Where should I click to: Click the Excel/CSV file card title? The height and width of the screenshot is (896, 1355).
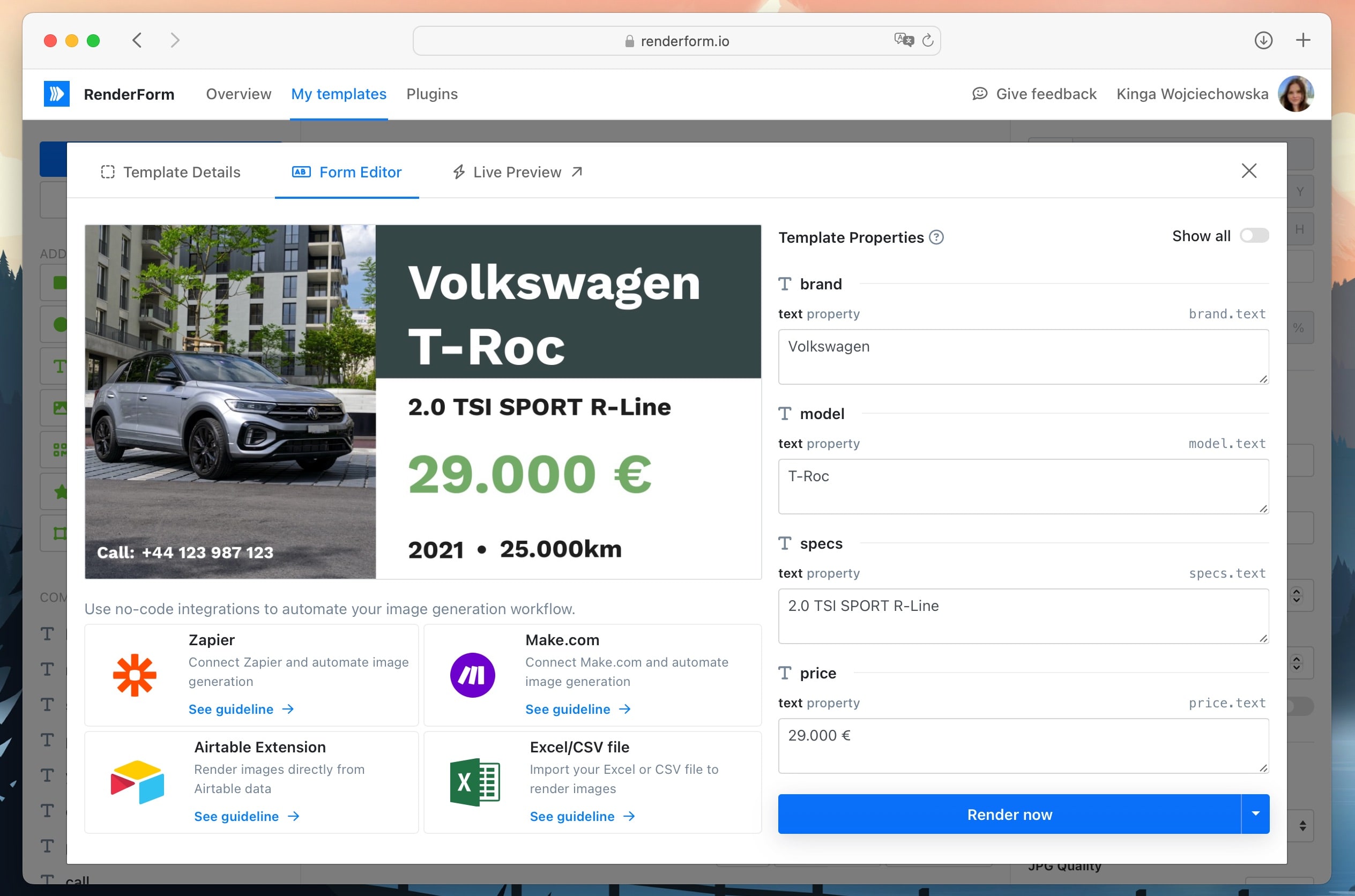pyautogui.click(x=579, y=747)
